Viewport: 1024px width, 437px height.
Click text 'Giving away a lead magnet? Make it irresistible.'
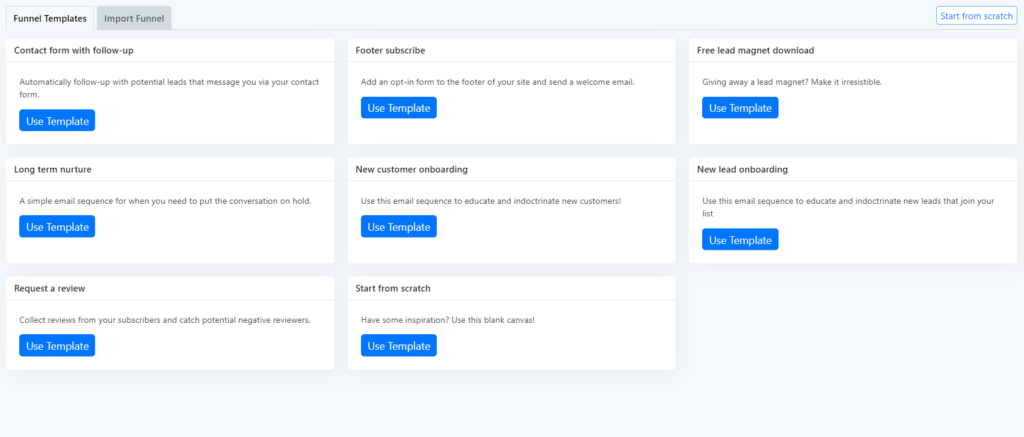click(x=792, y=82)
